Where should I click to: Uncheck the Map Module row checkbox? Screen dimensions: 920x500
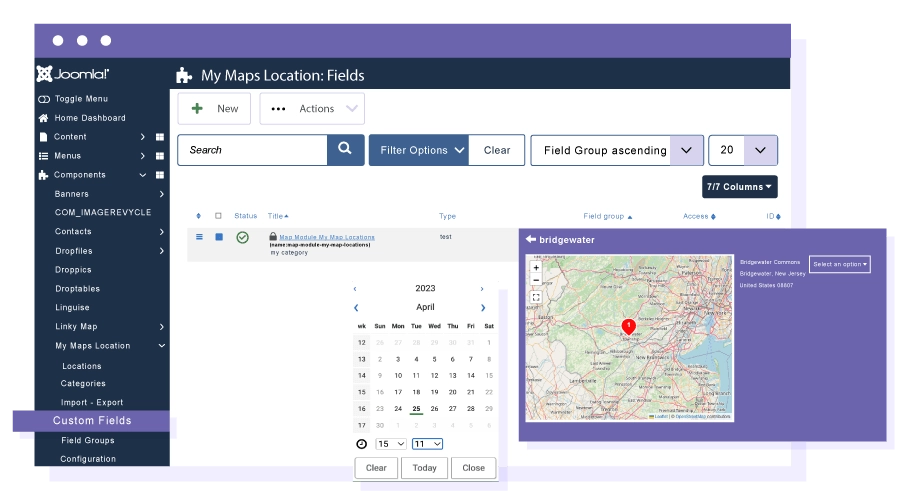point(219,237)
